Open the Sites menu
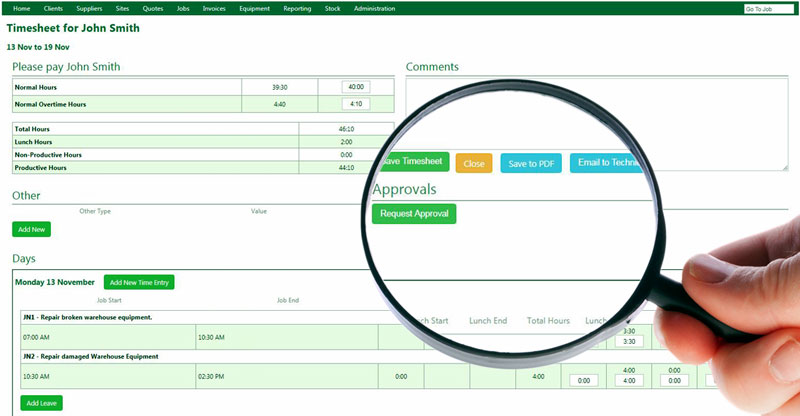The image size is (800, 416). tap(122, 8)
